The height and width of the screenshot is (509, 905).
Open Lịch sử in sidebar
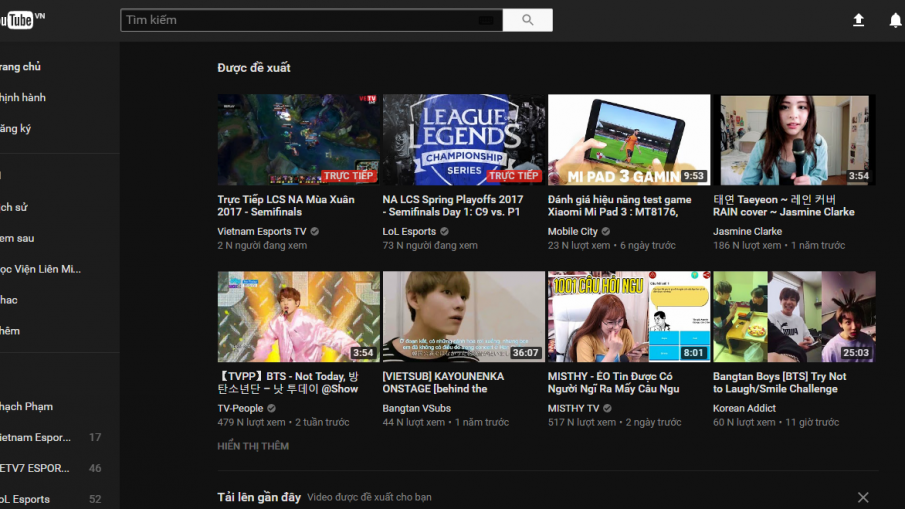(14, 207)
